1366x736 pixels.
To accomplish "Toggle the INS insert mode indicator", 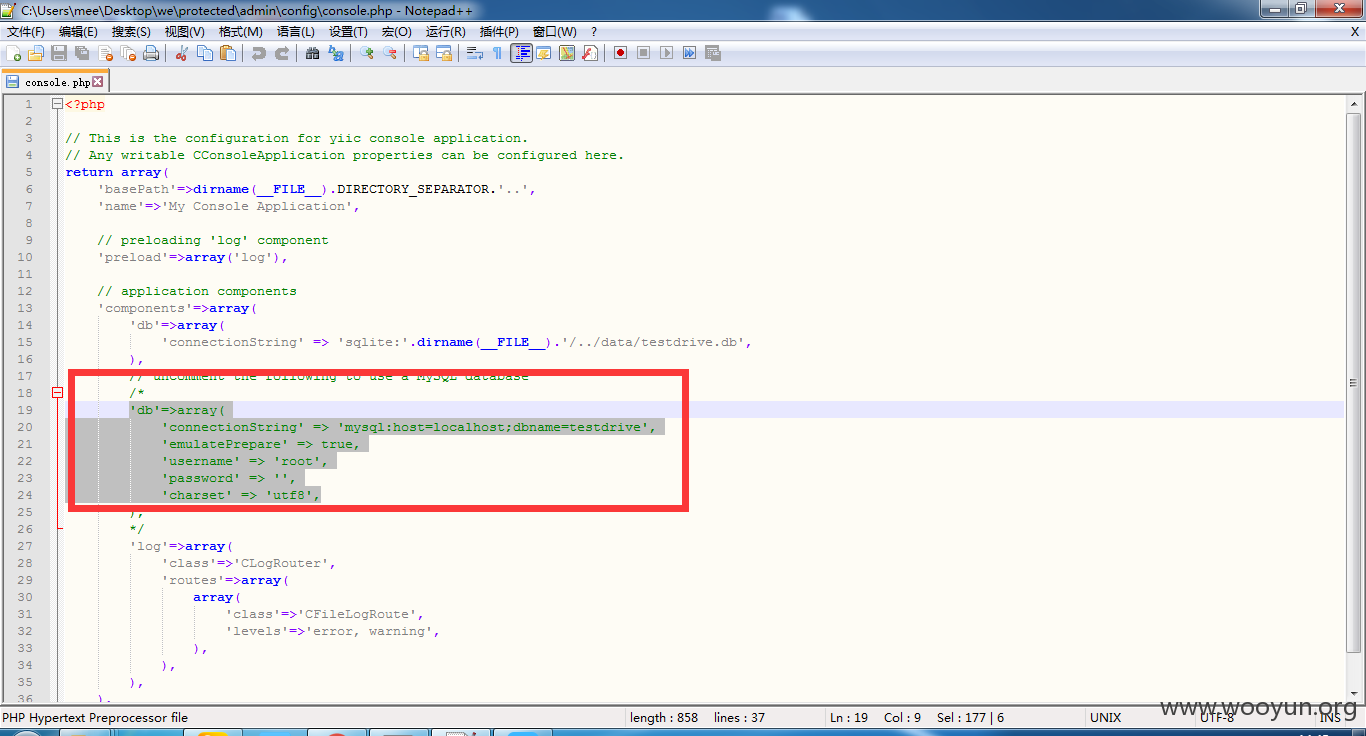I will [1330, 717].
